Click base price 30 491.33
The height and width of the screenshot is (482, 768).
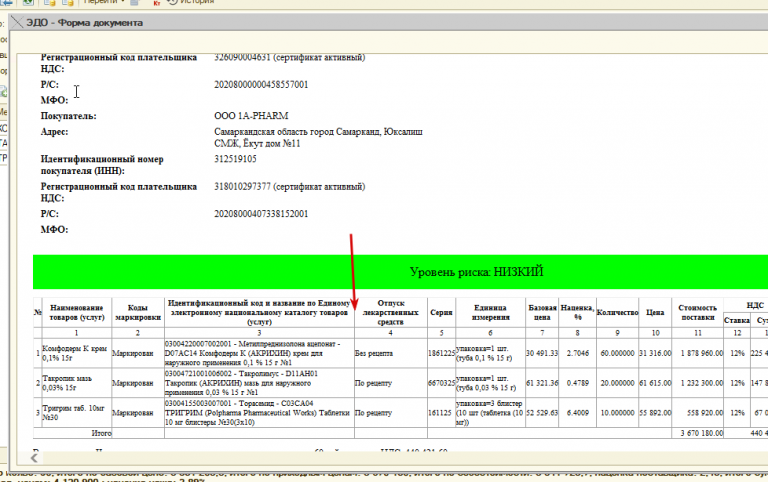tap(542, 353)
